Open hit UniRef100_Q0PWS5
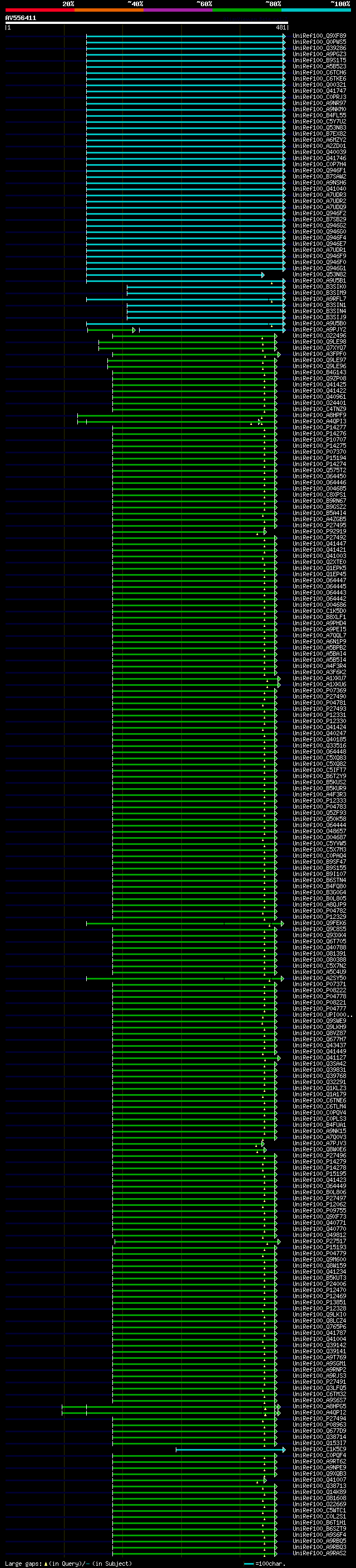356x1568 pixels. click(x=319, y=42)
